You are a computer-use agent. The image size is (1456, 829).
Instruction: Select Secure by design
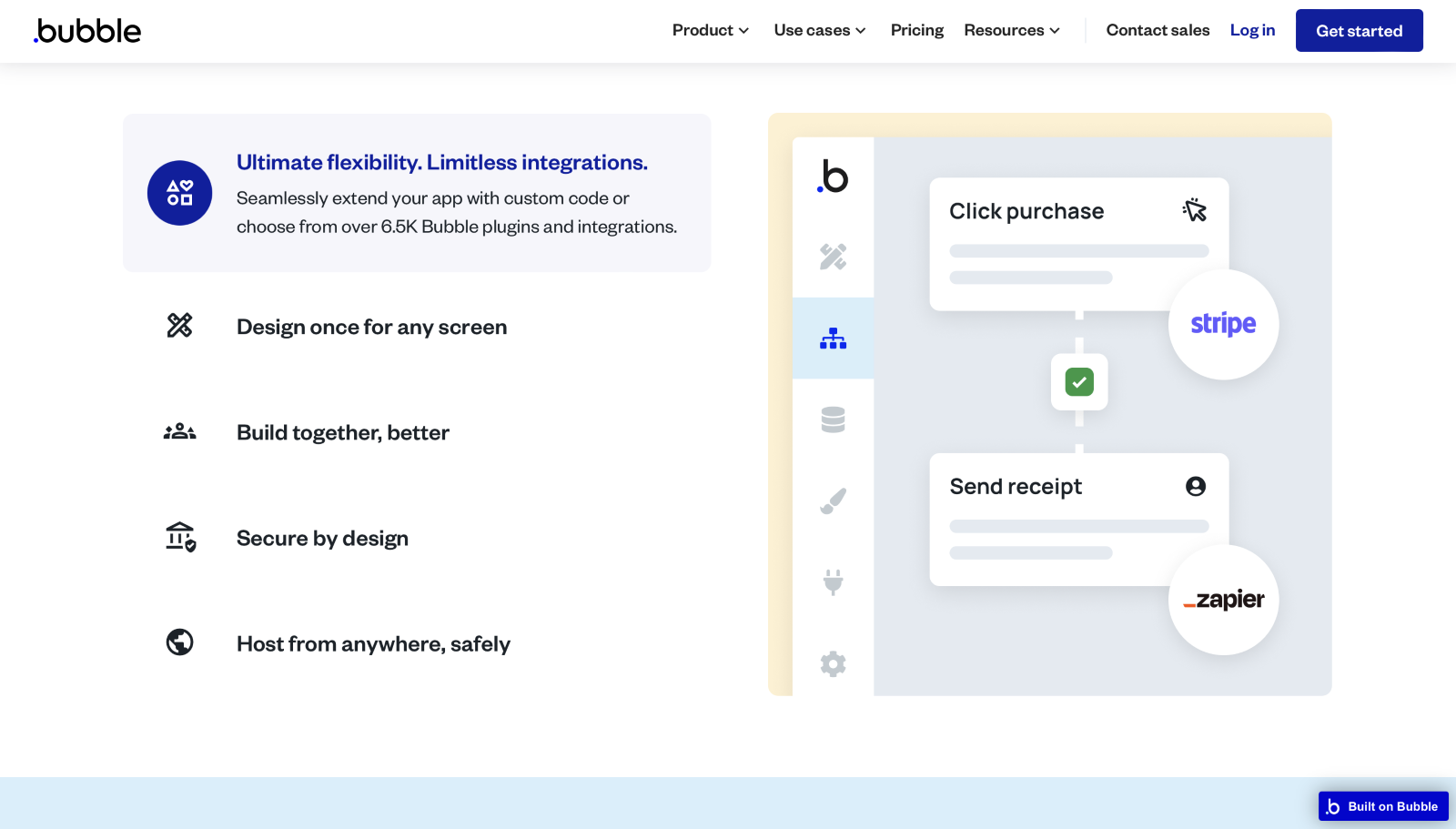tap(323, 538)
